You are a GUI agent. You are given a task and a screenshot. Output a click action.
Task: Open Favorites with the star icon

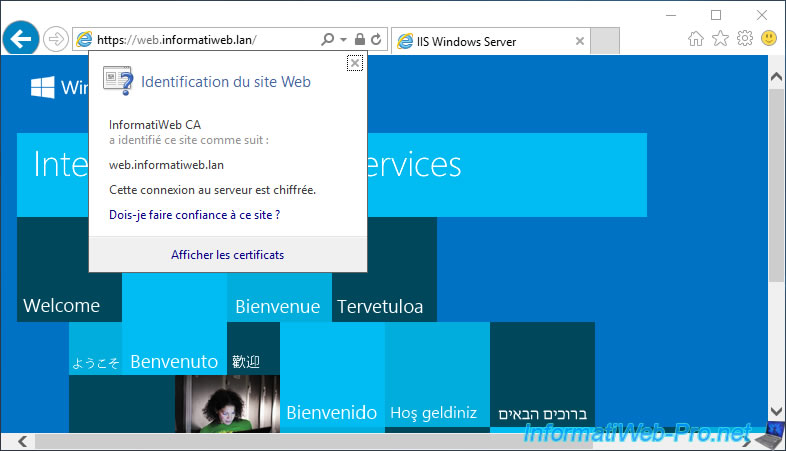point(720,38)
